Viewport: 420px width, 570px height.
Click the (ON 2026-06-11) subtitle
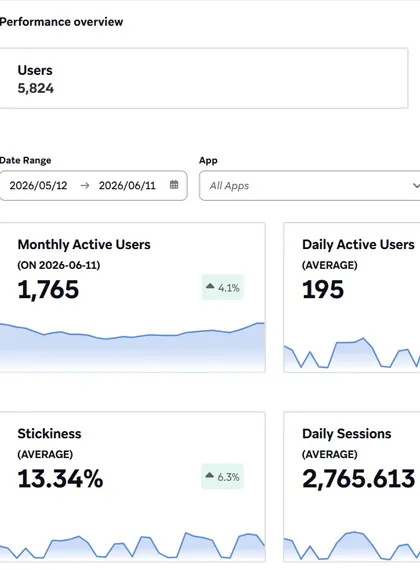tap(59, 265)
